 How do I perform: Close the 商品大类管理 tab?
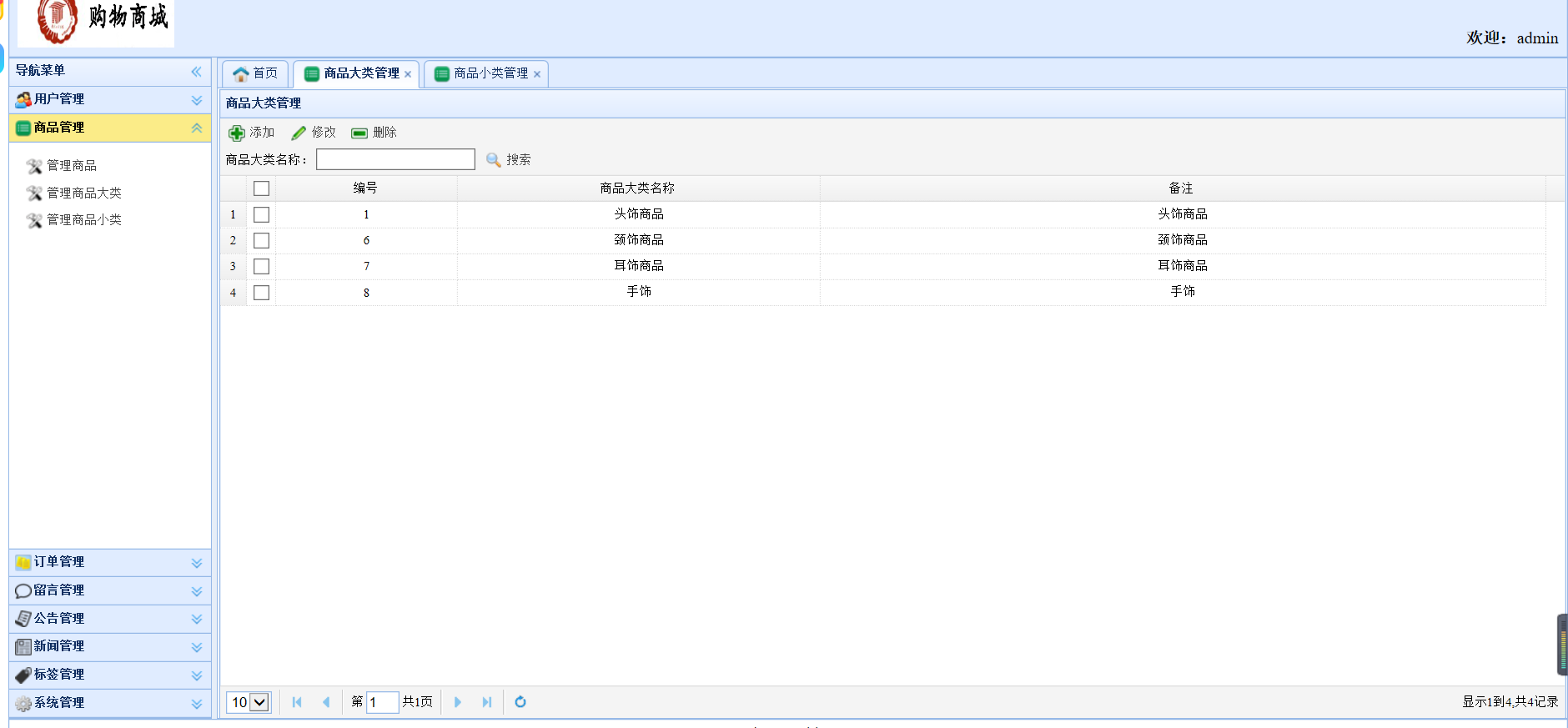pos(408,74)
